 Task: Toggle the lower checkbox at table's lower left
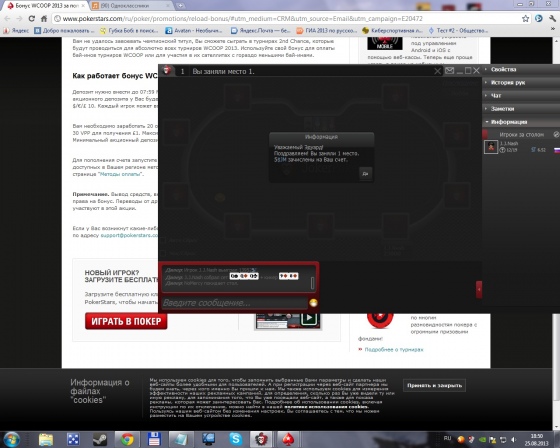(163, 253)
